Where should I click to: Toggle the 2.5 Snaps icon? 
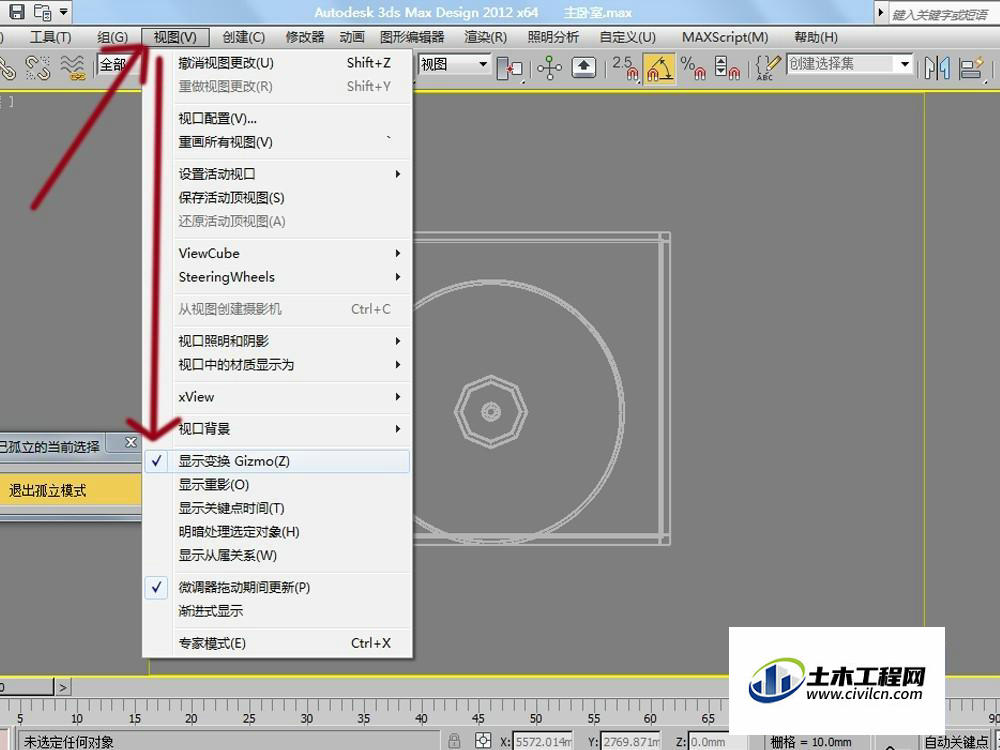625,68
